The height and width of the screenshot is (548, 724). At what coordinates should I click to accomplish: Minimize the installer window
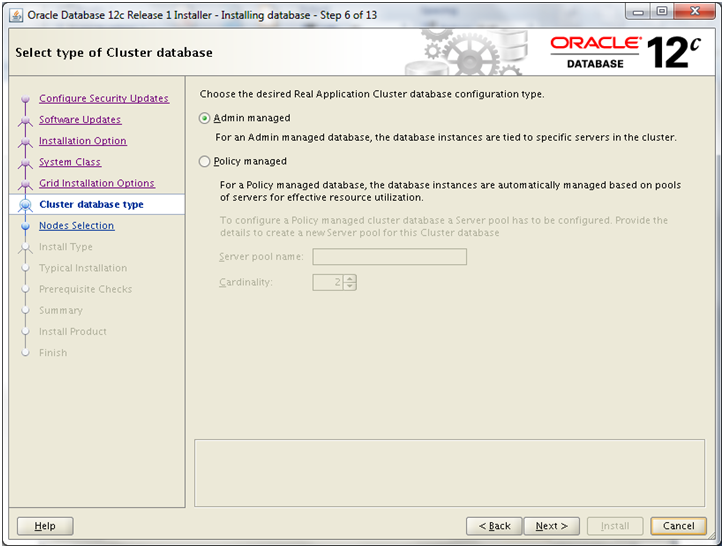pos(638,12)
